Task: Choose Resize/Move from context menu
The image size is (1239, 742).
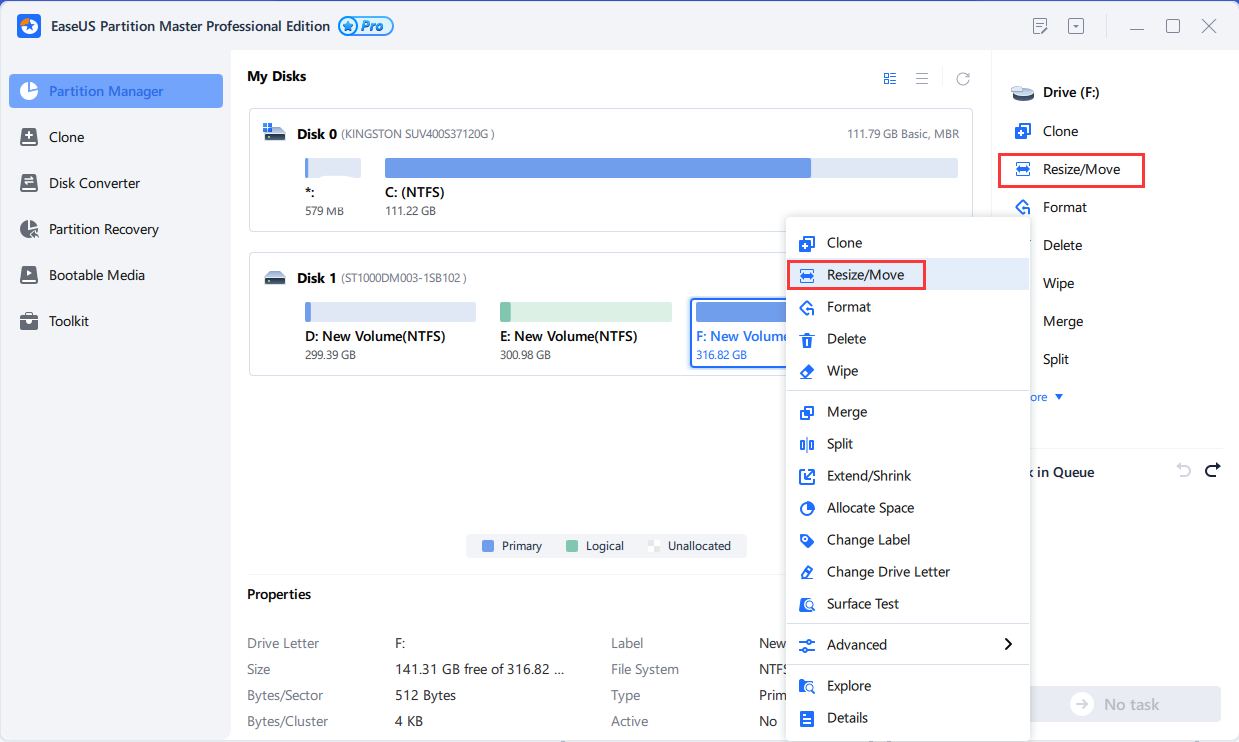Action: point(865,275)
